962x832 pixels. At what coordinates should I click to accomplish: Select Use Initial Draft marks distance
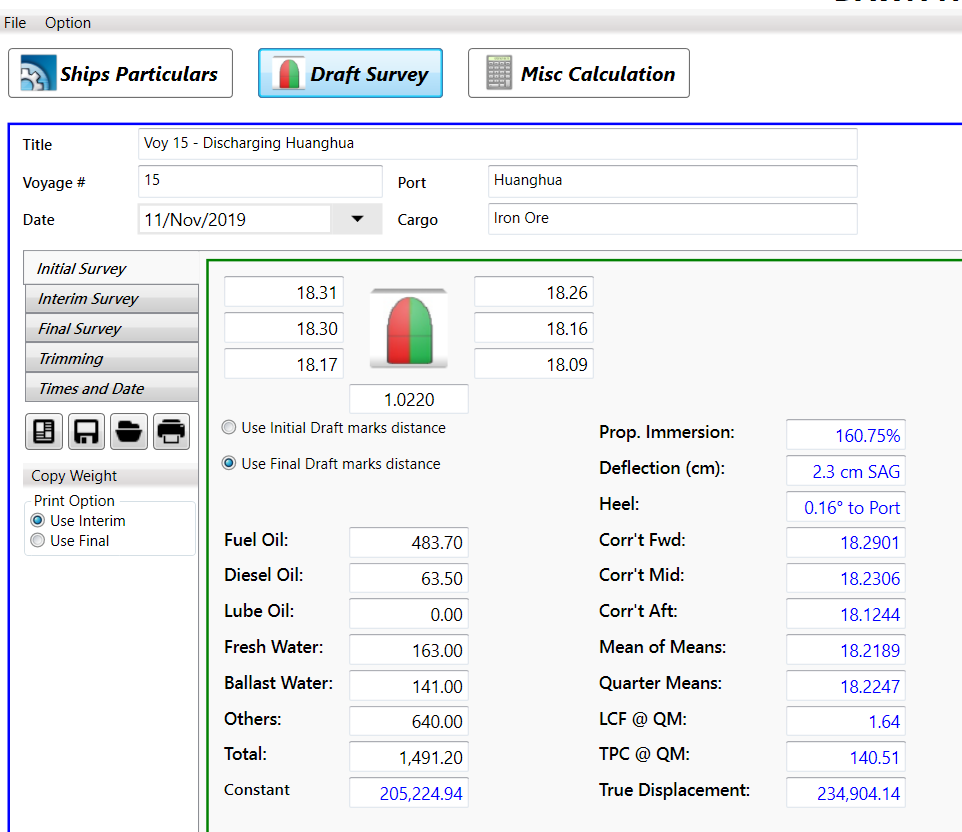230,428
